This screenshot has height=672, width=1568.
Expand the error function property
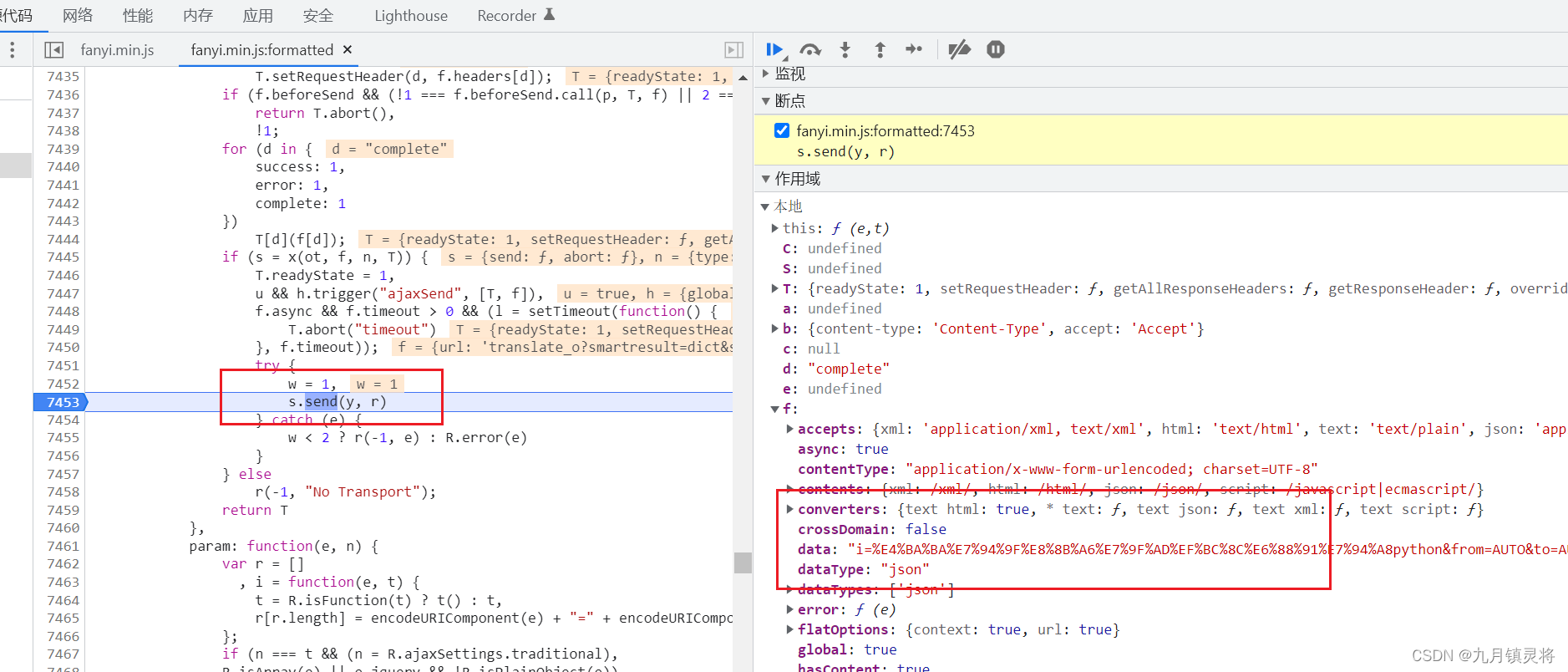pyautogui.click(x=789, y=609)
